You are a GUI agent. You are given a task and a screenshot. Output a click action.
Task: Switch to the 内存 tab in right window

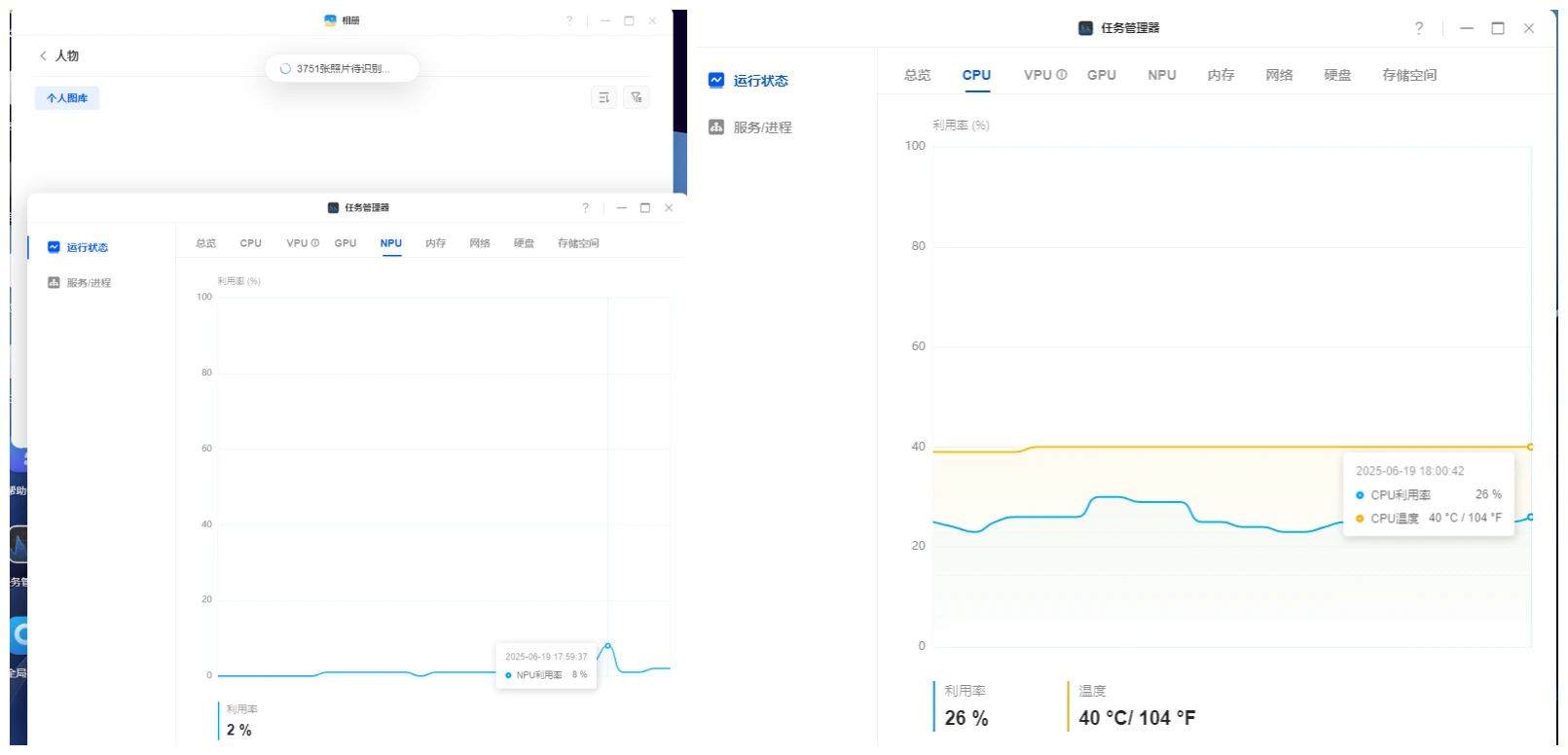click(1221, 75)
